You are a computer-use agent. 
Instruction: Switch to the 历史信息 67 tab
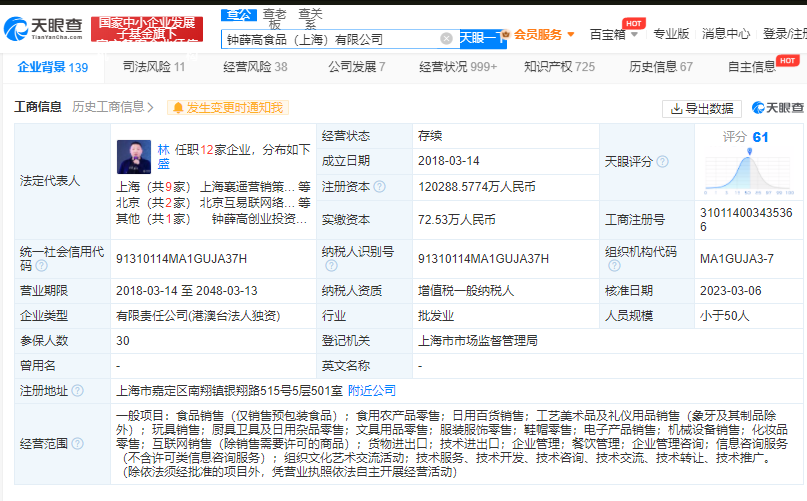[x=661, y=67]
